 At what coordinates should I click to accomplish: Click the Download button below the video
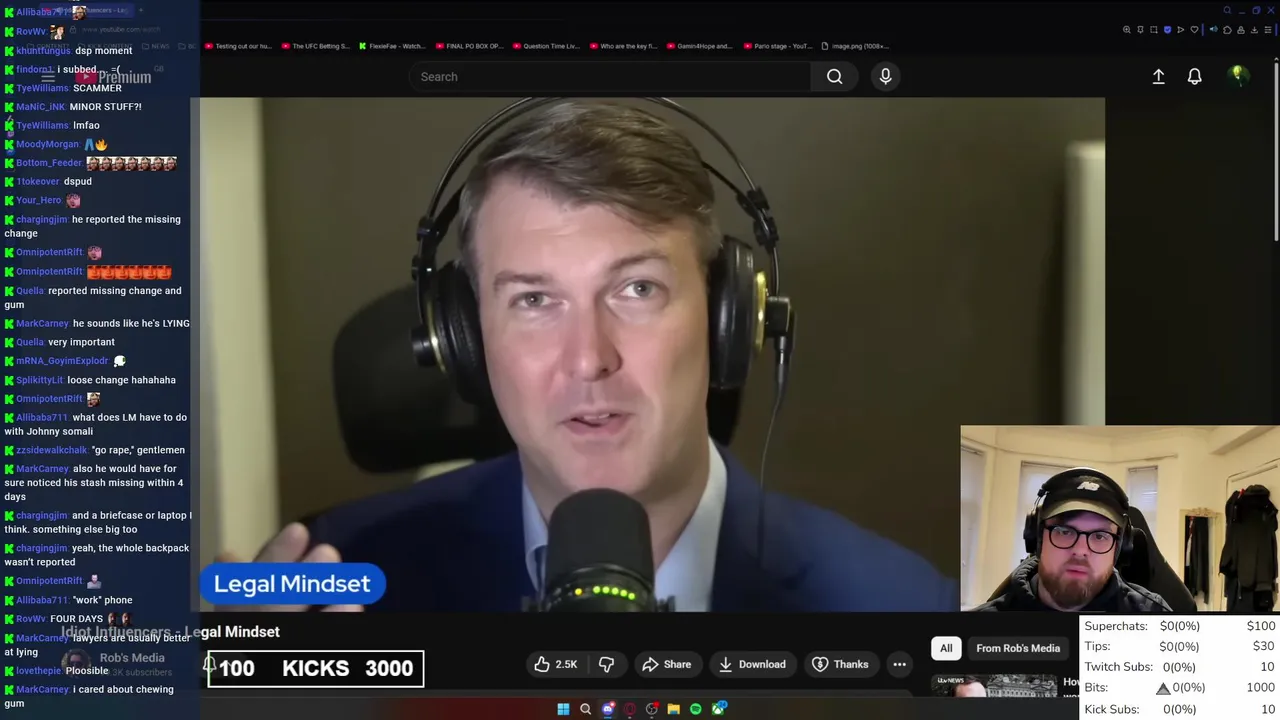(x=752, y=664)
